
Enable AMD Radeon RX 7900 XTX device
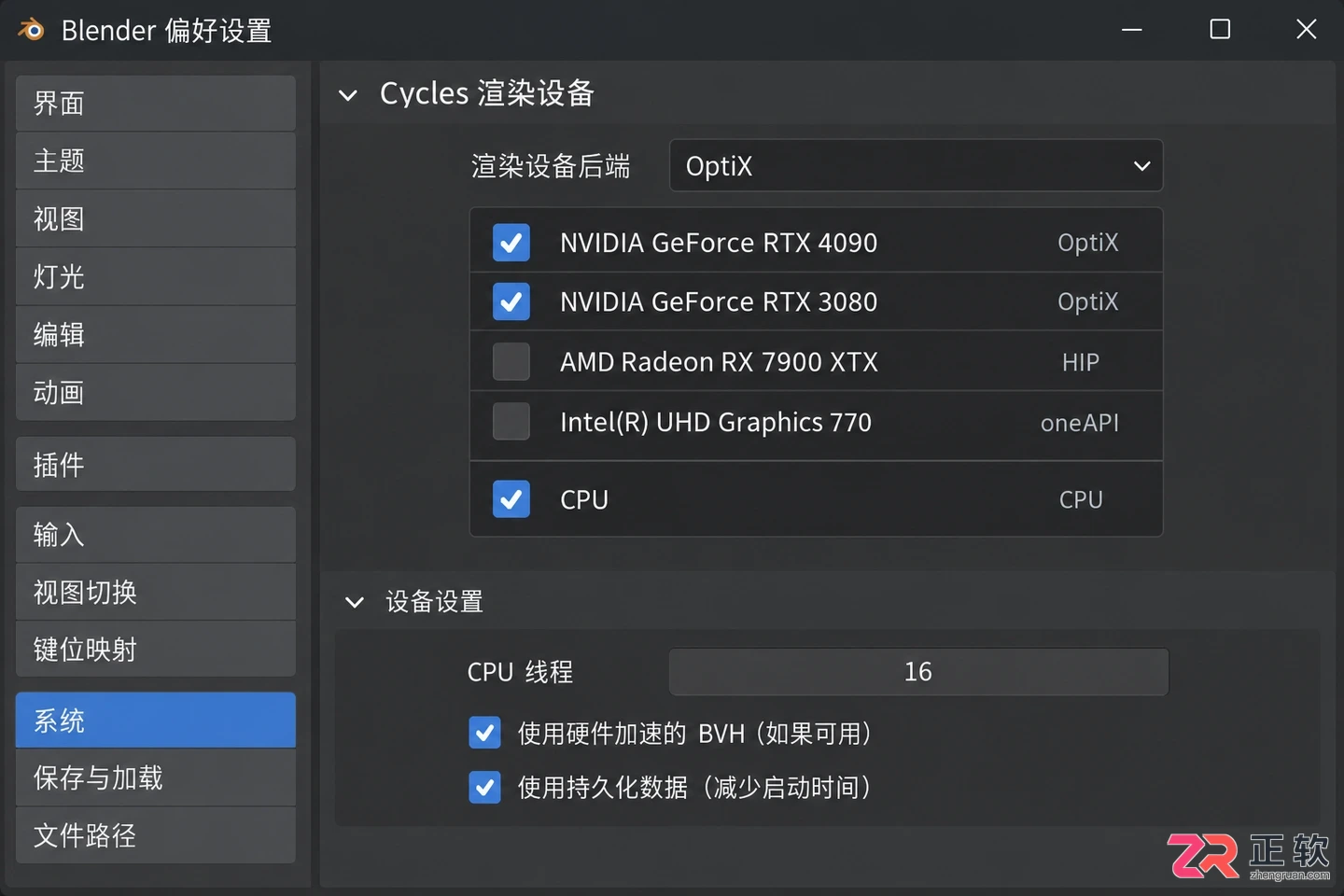[x=511, y=361]
